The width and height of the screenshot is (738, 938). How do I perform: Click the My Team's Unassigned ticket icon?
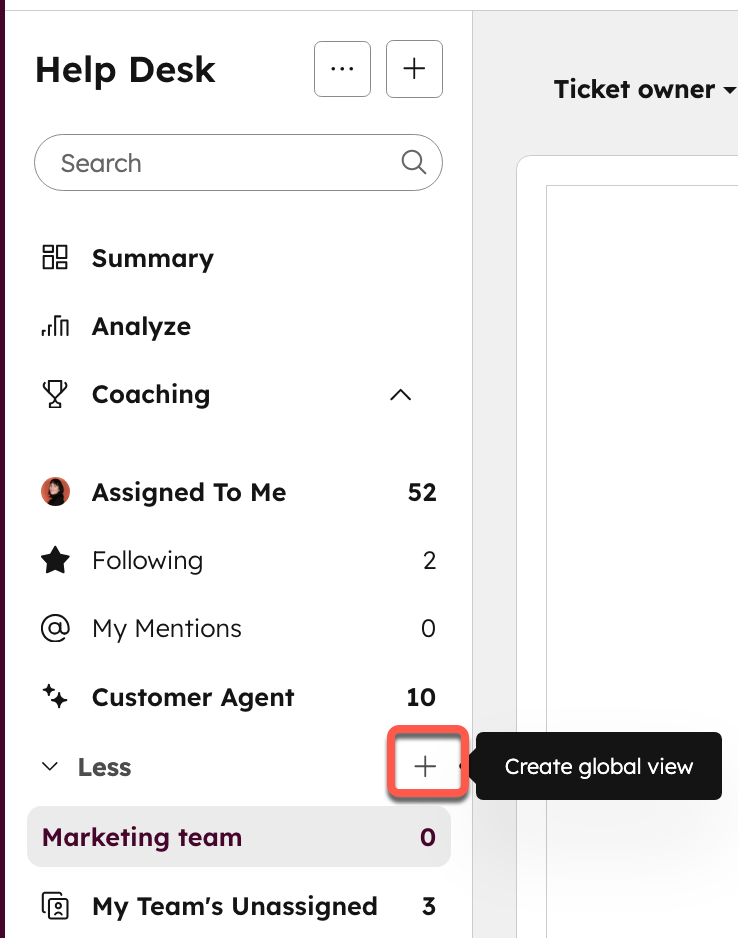pyautogui.click(x=54, y=906)
